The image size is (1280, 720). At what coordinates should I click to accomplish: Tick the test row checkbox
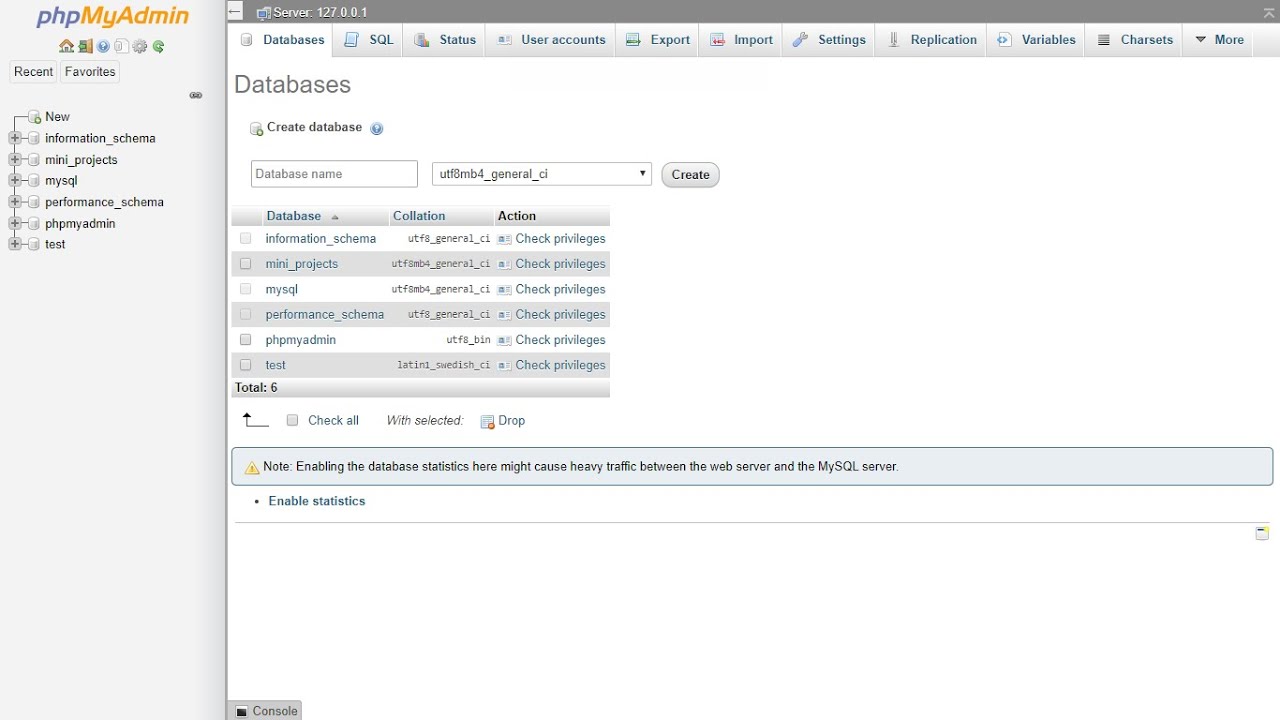coord(246,365)
